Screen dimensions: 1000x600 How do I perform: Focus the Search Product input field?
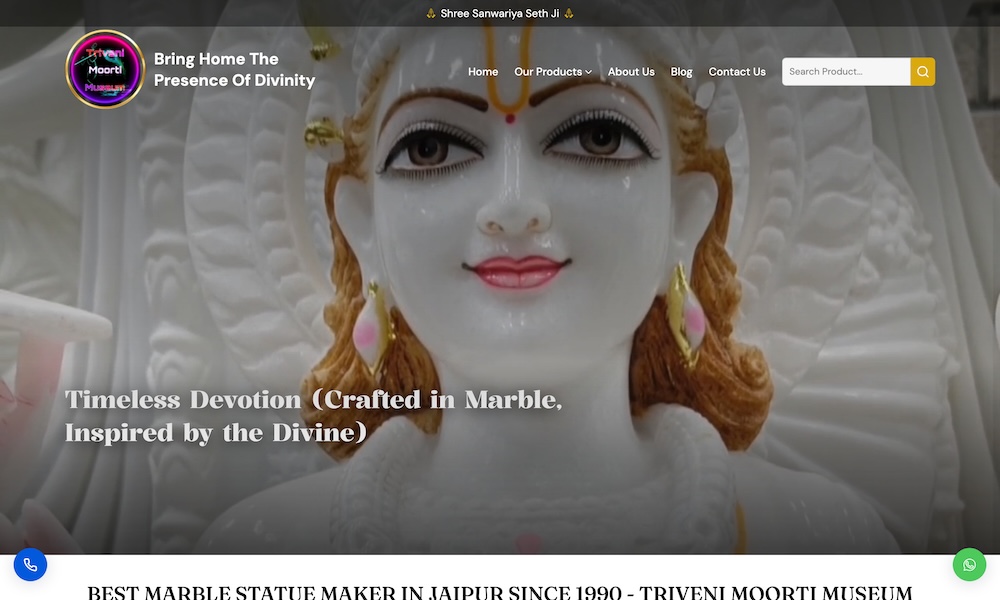click(846, 71)
